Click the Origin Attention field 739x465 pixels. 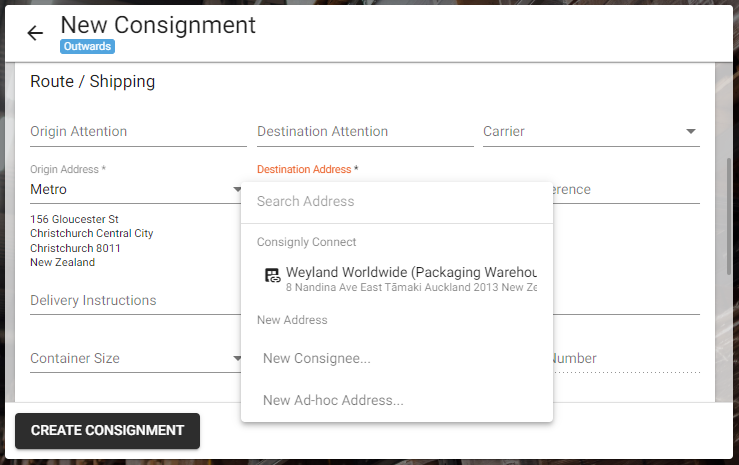click(x=138, y=132)
